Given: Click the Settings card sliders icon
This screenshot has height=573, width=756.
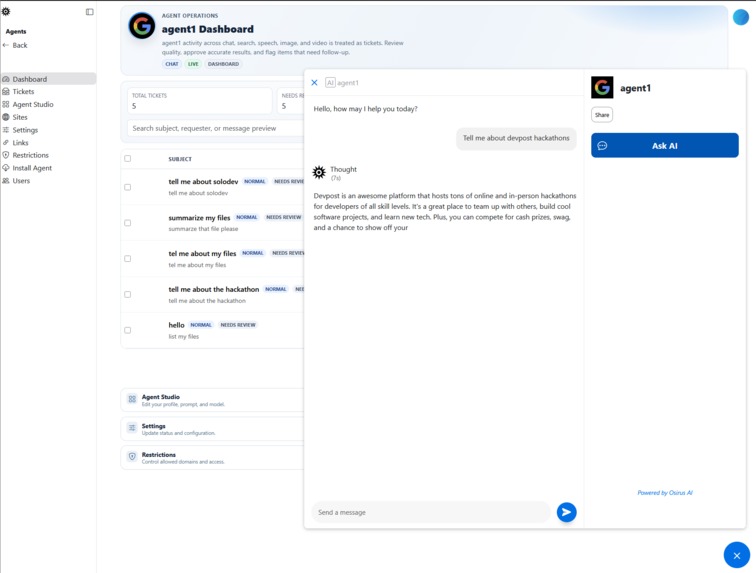Looking at the screenshot, I should coord(132,427).
